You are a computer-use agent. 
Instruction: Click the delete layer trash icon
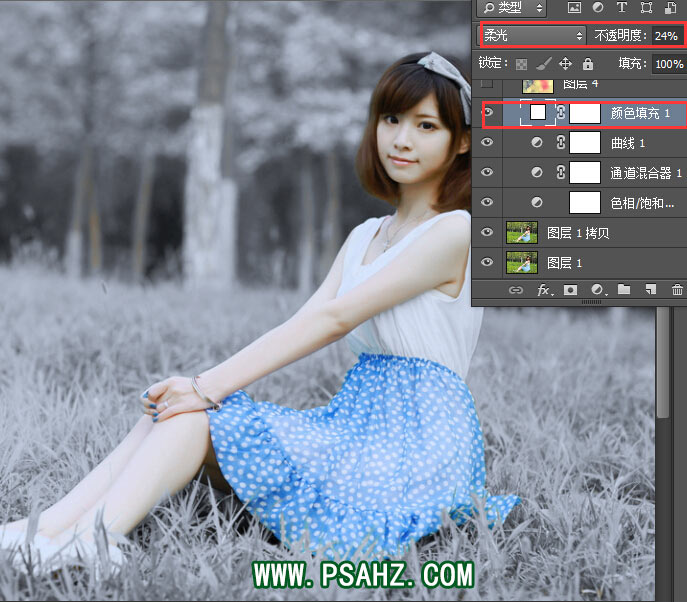point(676,290)
